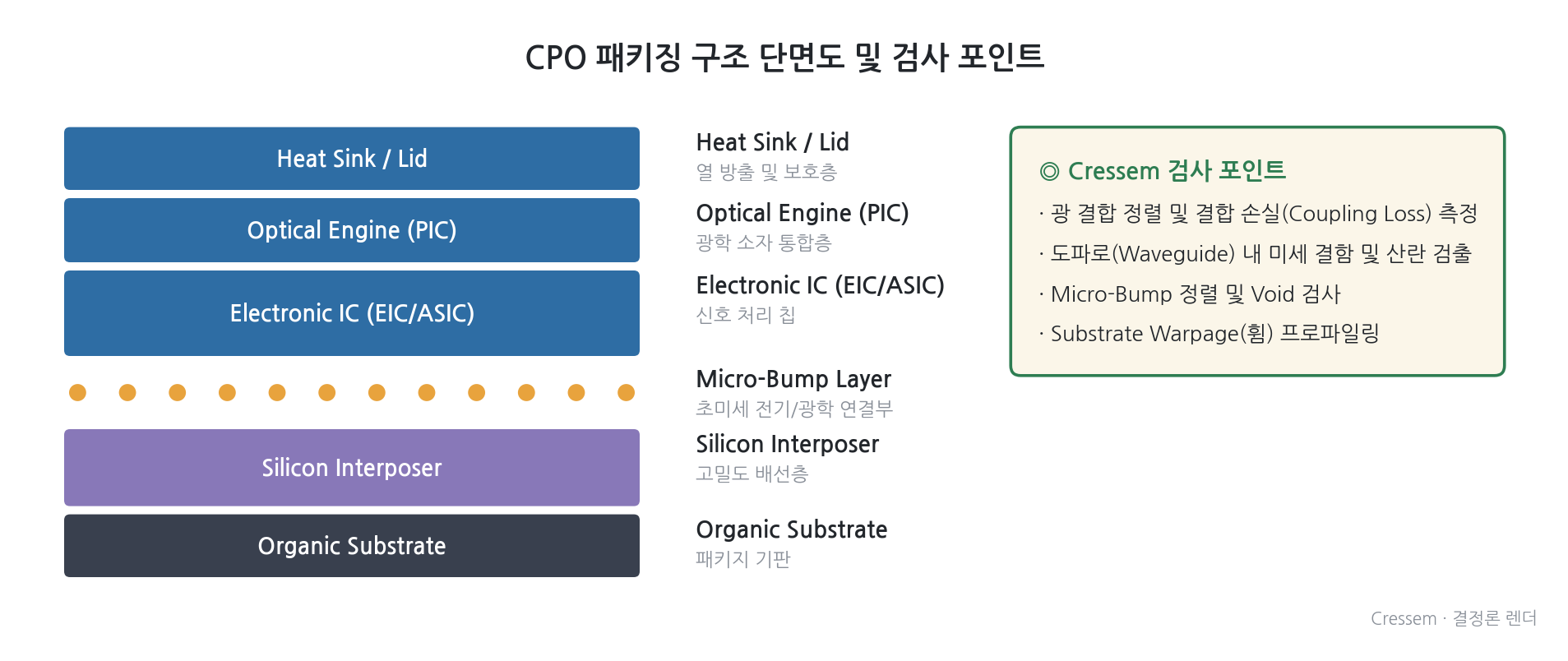
Task: Select the purple Silicon Interposer block
Action: coord(352,468)
